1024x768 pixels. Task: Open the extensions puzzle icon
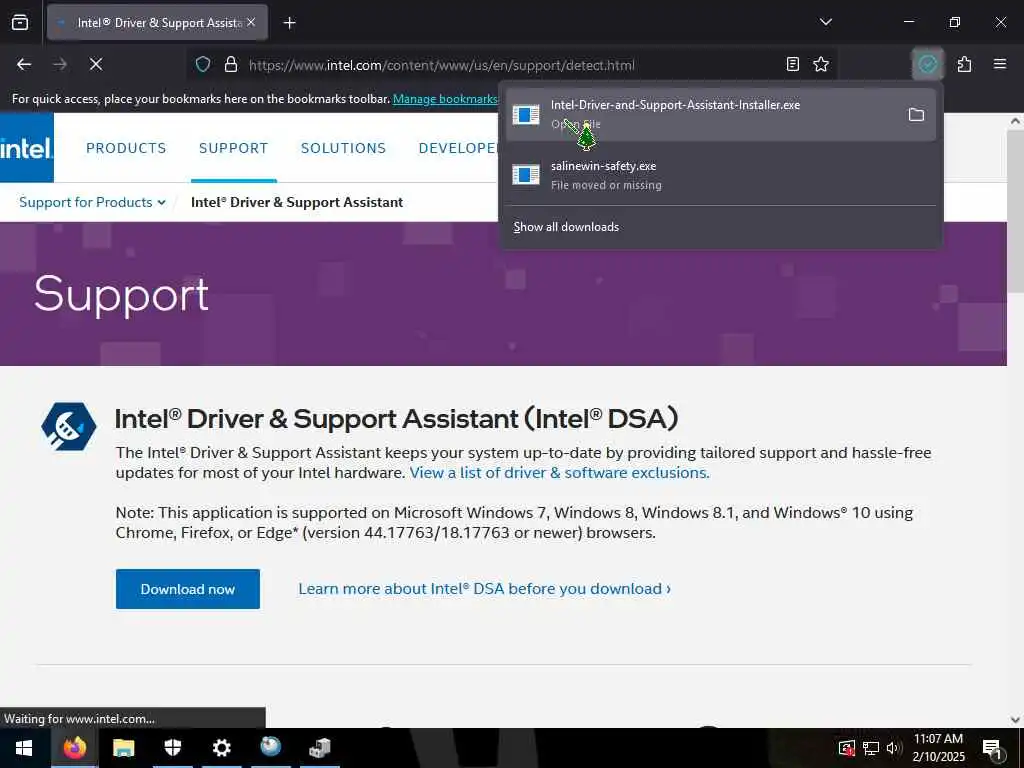coord(964,64)
